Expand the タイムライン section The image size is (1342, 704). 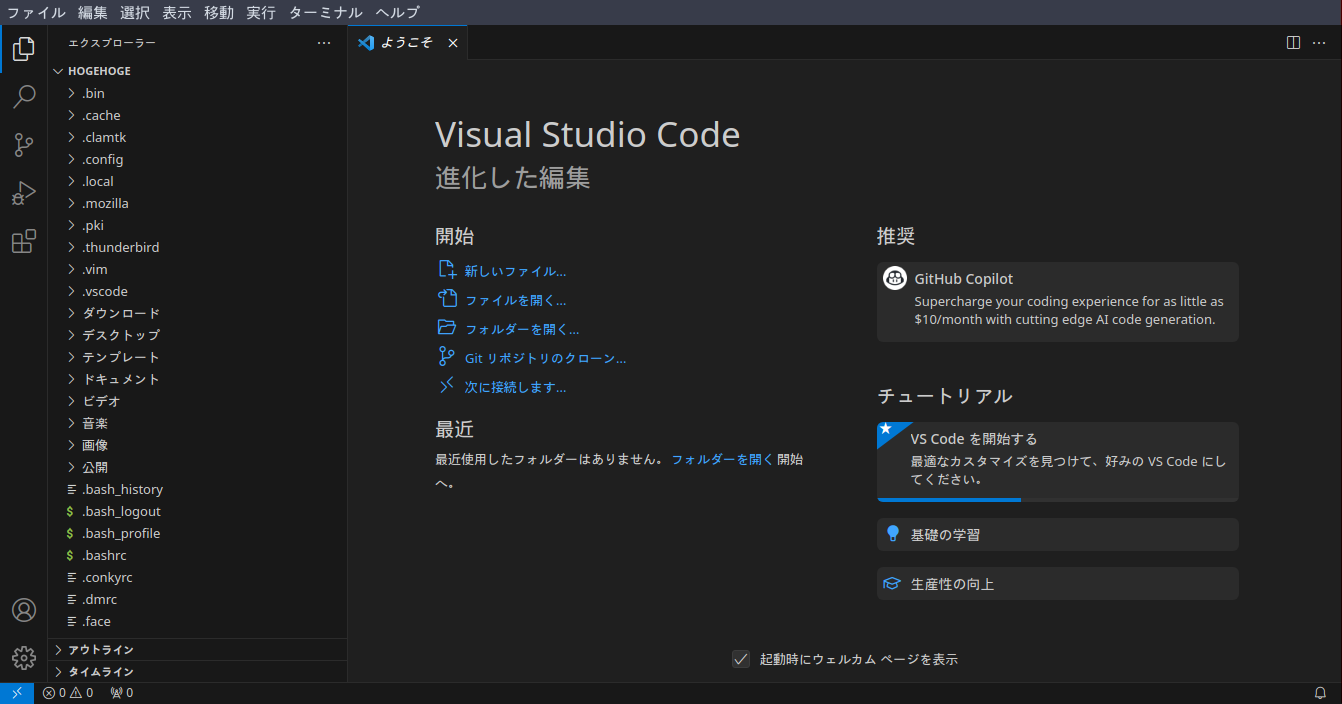197,672
